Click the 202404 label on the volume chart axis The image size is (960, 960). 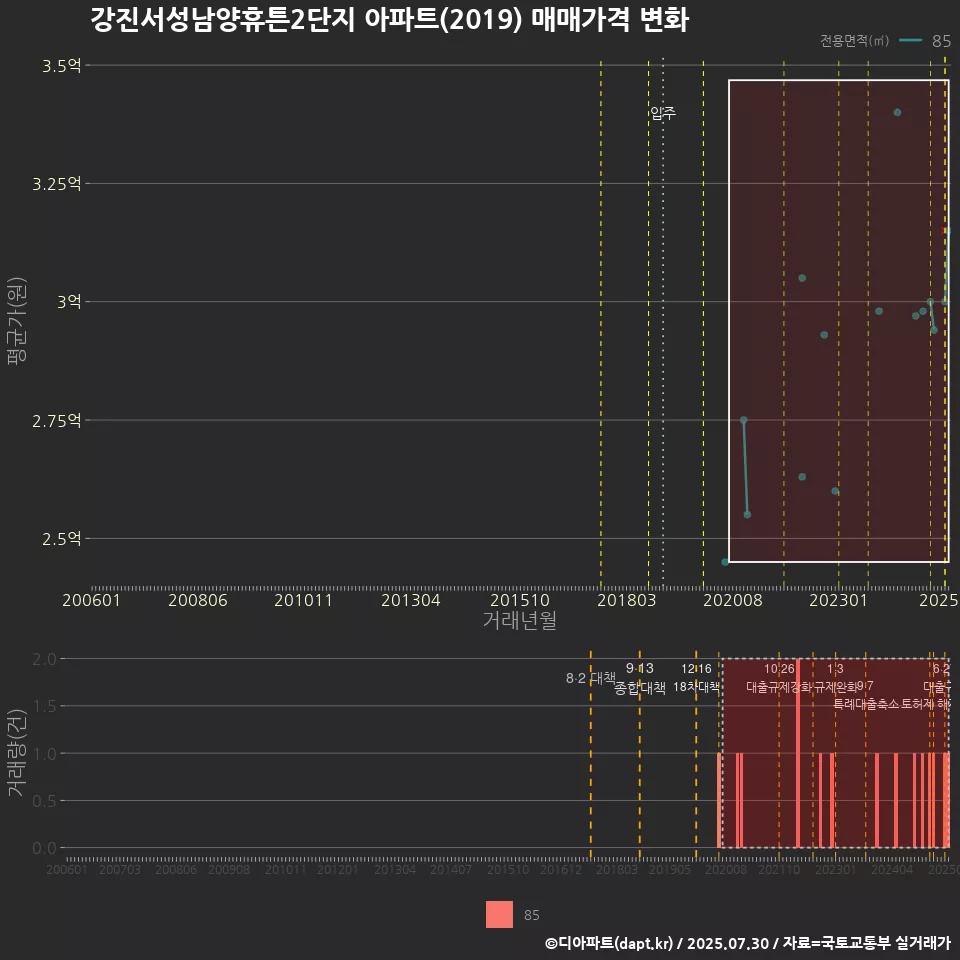pyautogui.click(x=892, y=869)
